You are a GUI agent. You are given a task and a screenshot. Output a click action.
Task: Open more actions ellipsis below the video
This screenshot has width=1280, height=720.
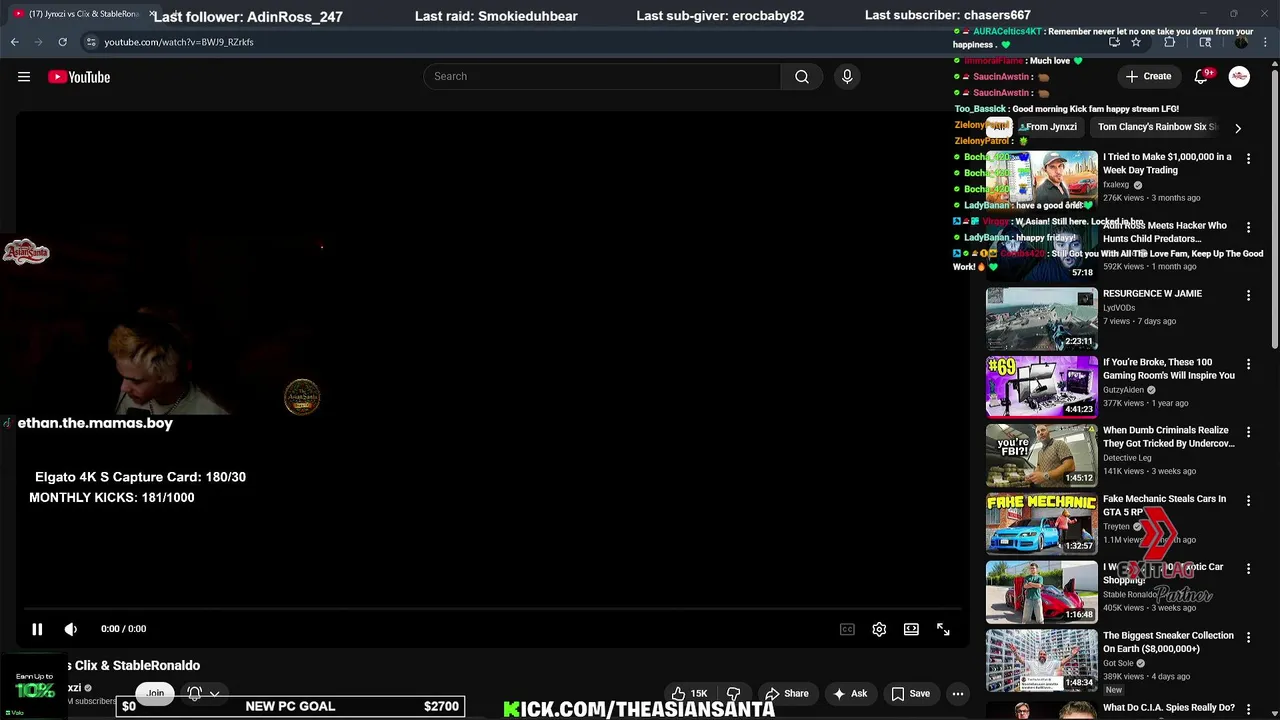958,693
